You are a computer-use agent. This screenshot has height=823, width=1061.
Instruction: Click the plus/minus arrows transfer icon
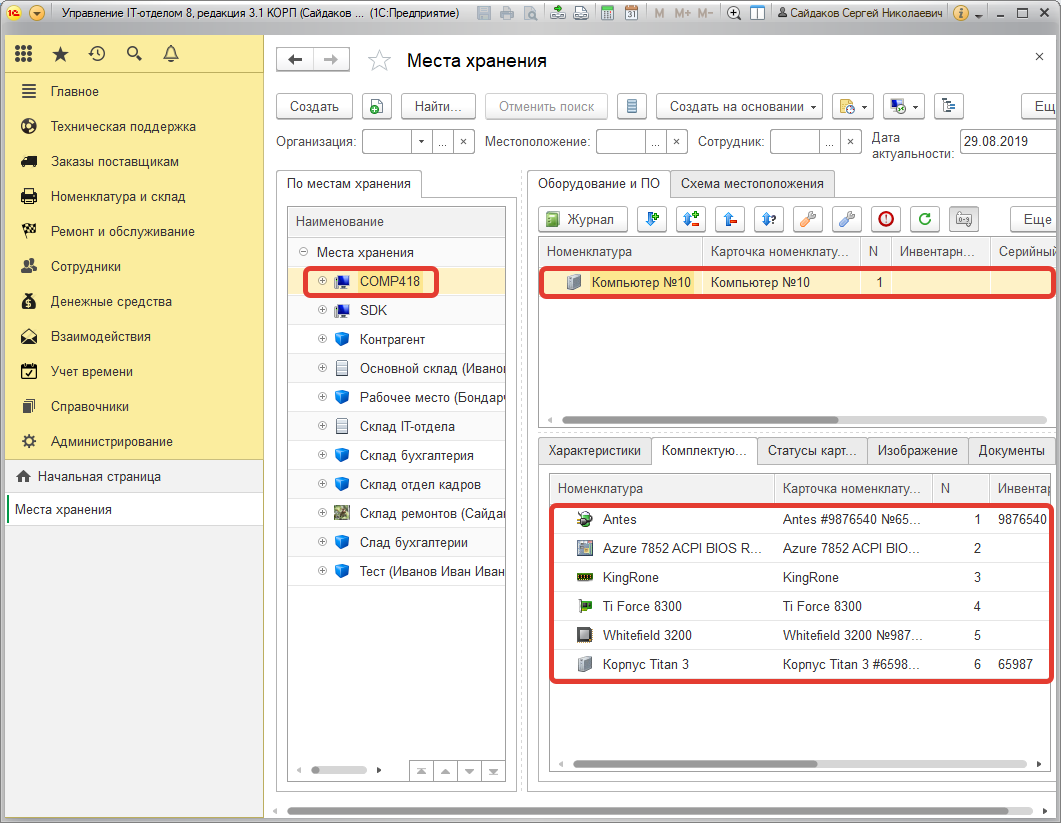[691, 219]
